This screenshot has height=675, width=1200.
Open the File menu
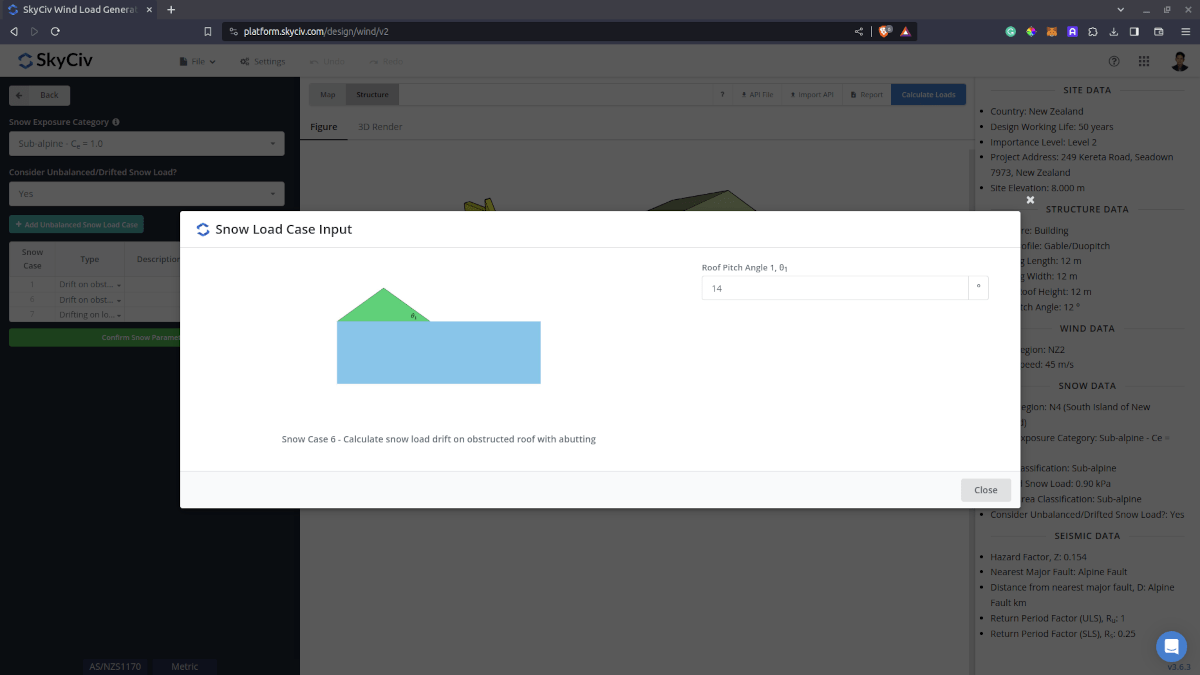pos(197,61)
